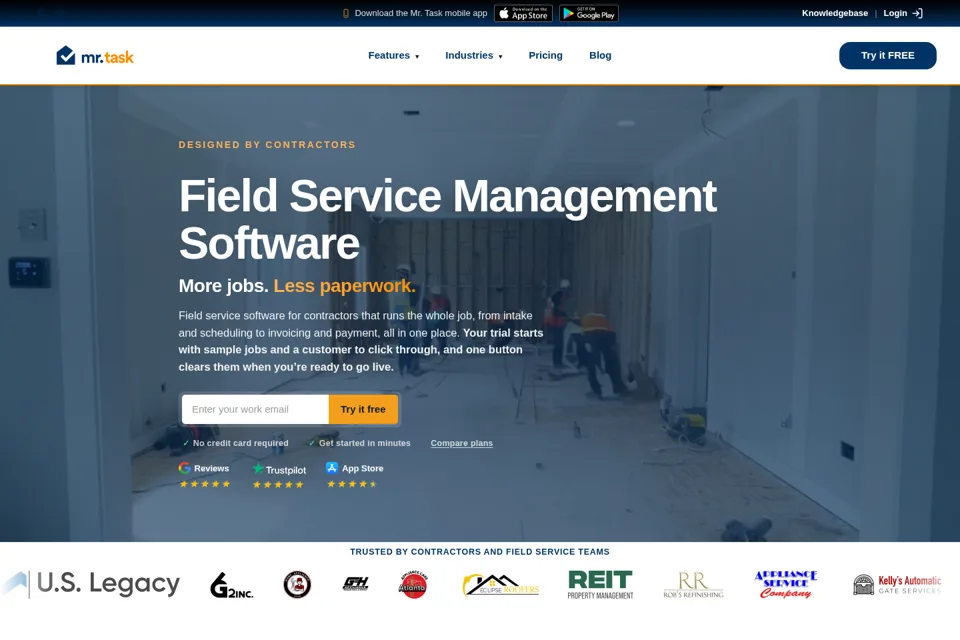Image resolution: width=960 pixels, height=640 pixels.
Task: Click 'TRUSTED BY CONTRACTORS AND FIELD SERVICE TEAMS' text
Action: [x=480, y=552]
